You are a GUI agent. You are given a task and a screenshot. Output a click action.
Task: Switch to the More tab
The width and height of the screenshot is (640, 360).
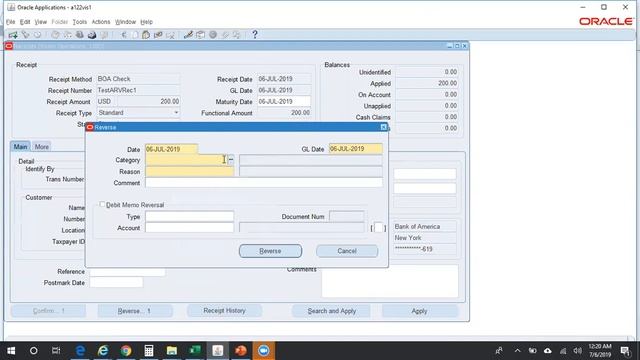[42, 147]
